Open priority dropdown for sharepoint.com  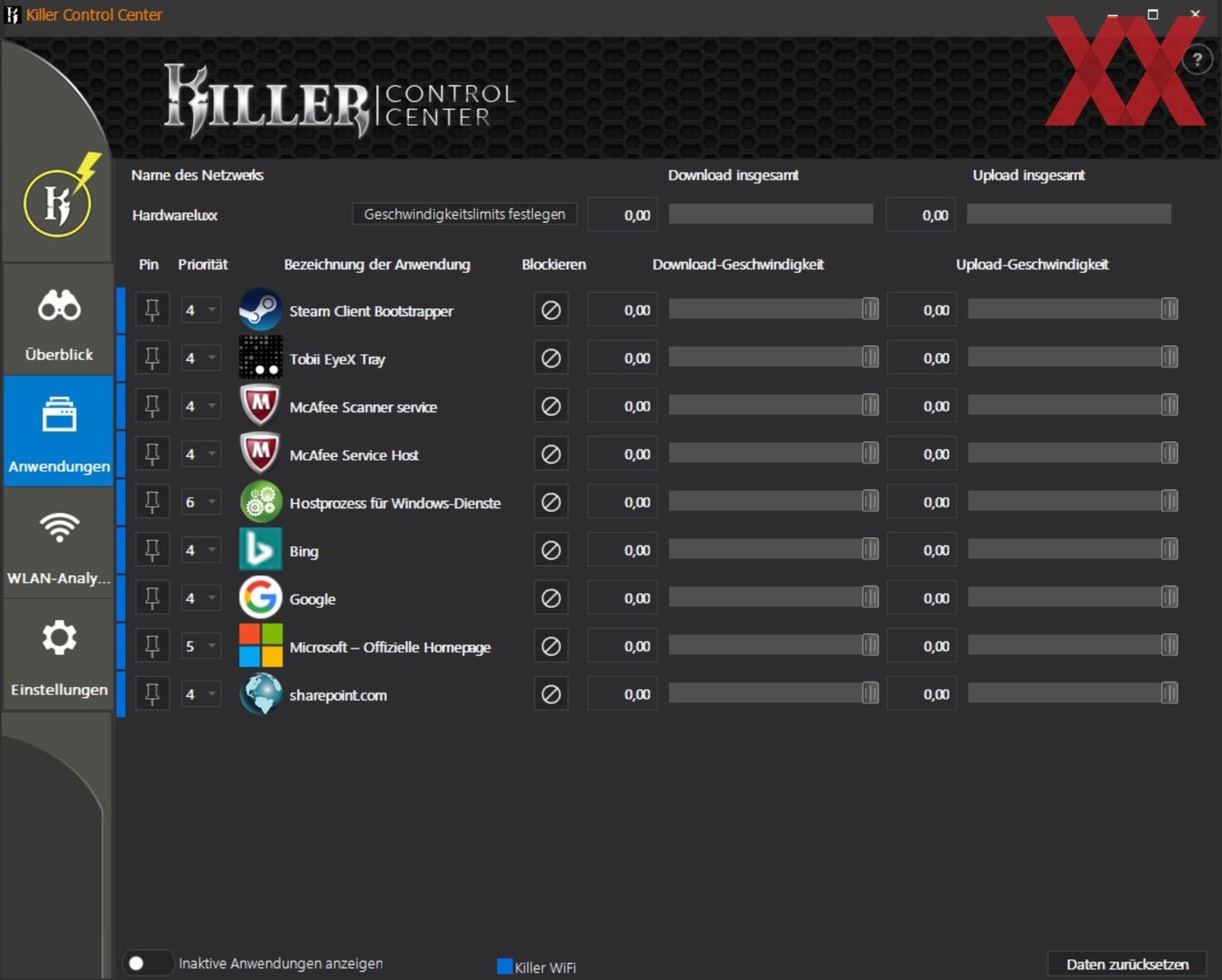coord(200,694)
